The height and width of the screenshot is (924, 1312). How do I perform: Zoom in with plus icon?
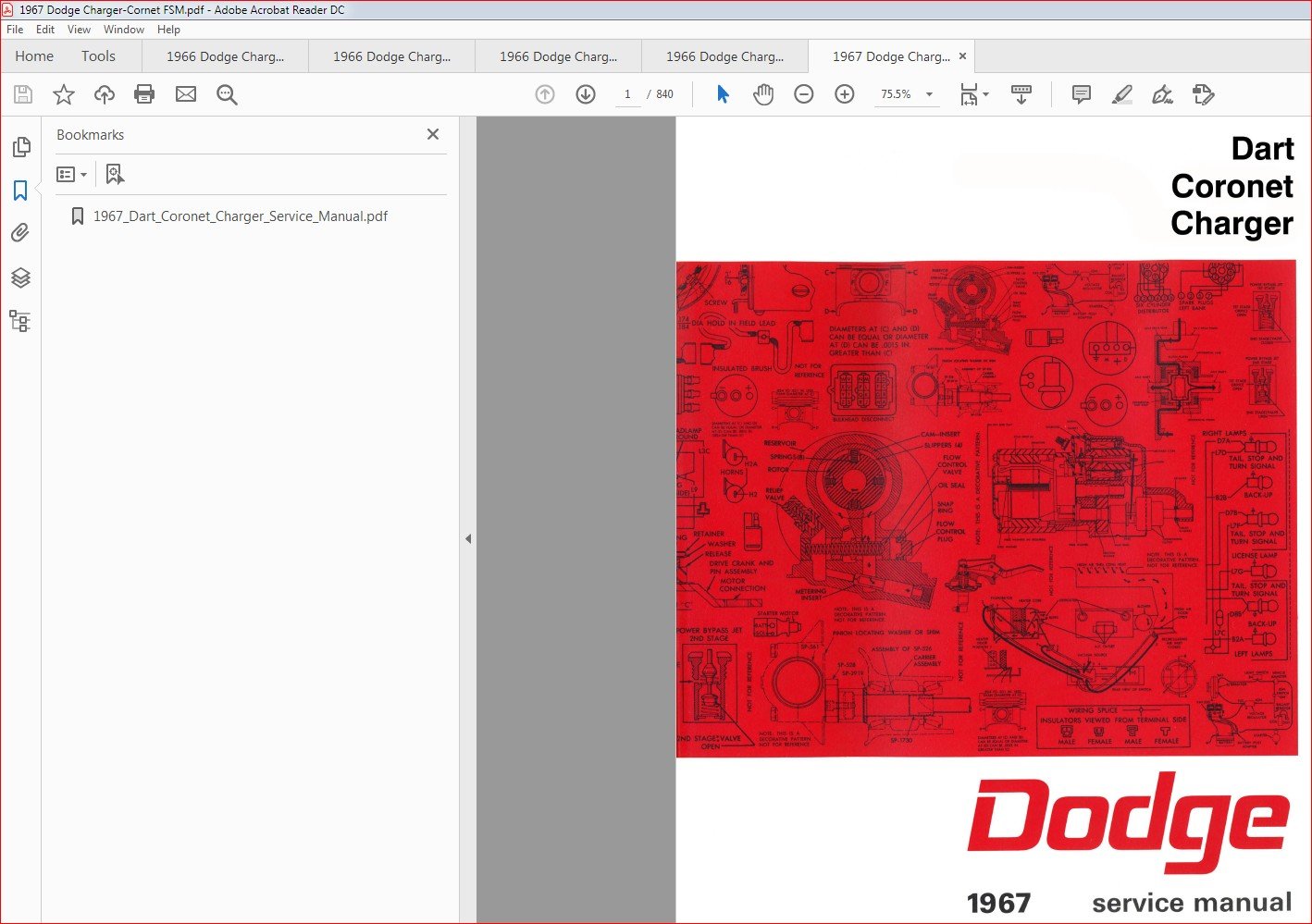845,94
